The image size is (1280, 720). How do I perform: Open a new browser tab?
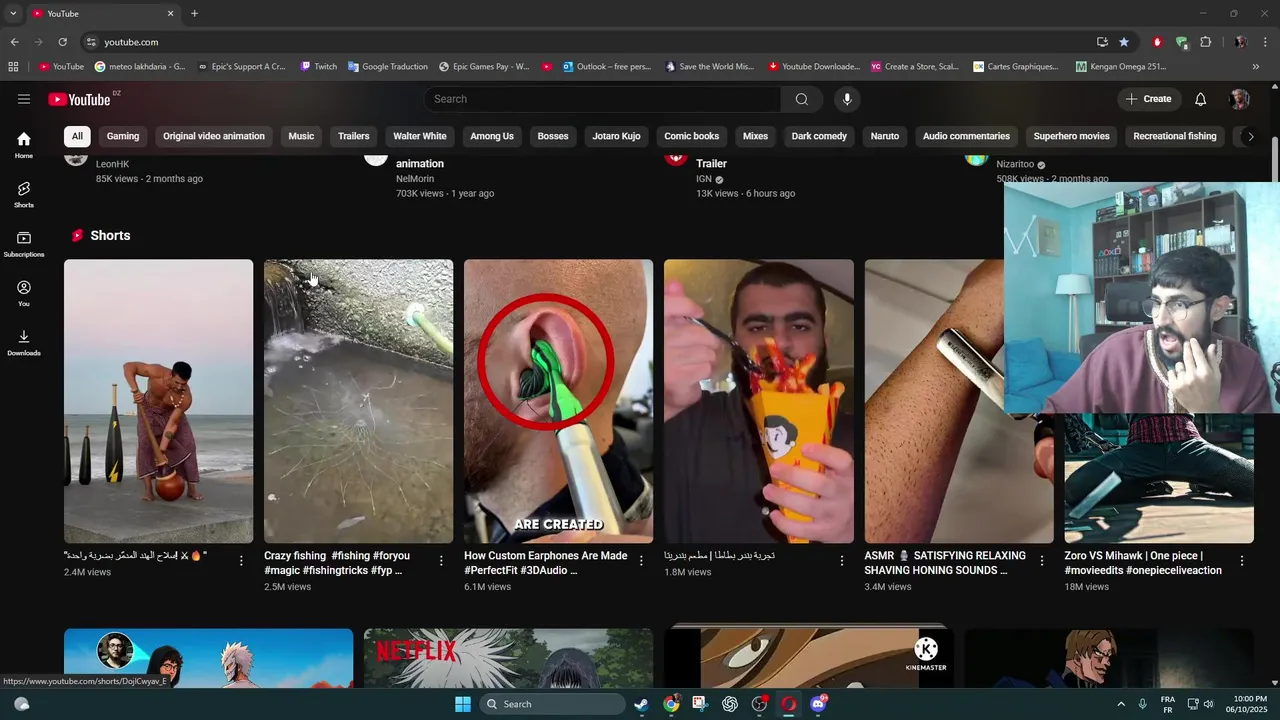pos(194,13)
